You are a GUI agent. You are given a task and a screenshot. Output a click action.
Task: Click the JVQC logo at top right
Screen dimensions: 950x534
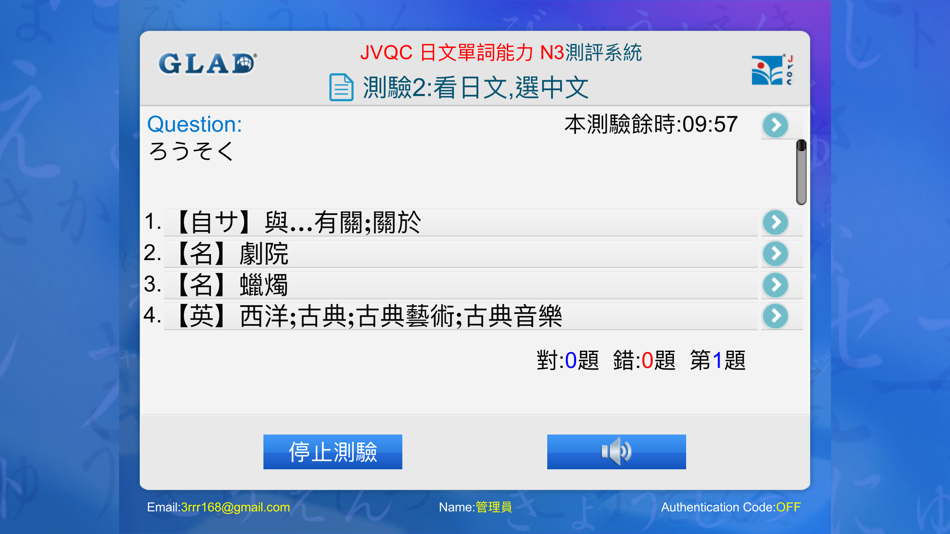(x=772, y=70)
